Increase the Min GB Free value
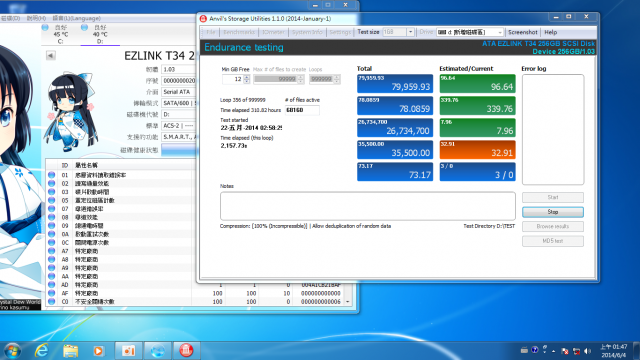 point(247,77)
